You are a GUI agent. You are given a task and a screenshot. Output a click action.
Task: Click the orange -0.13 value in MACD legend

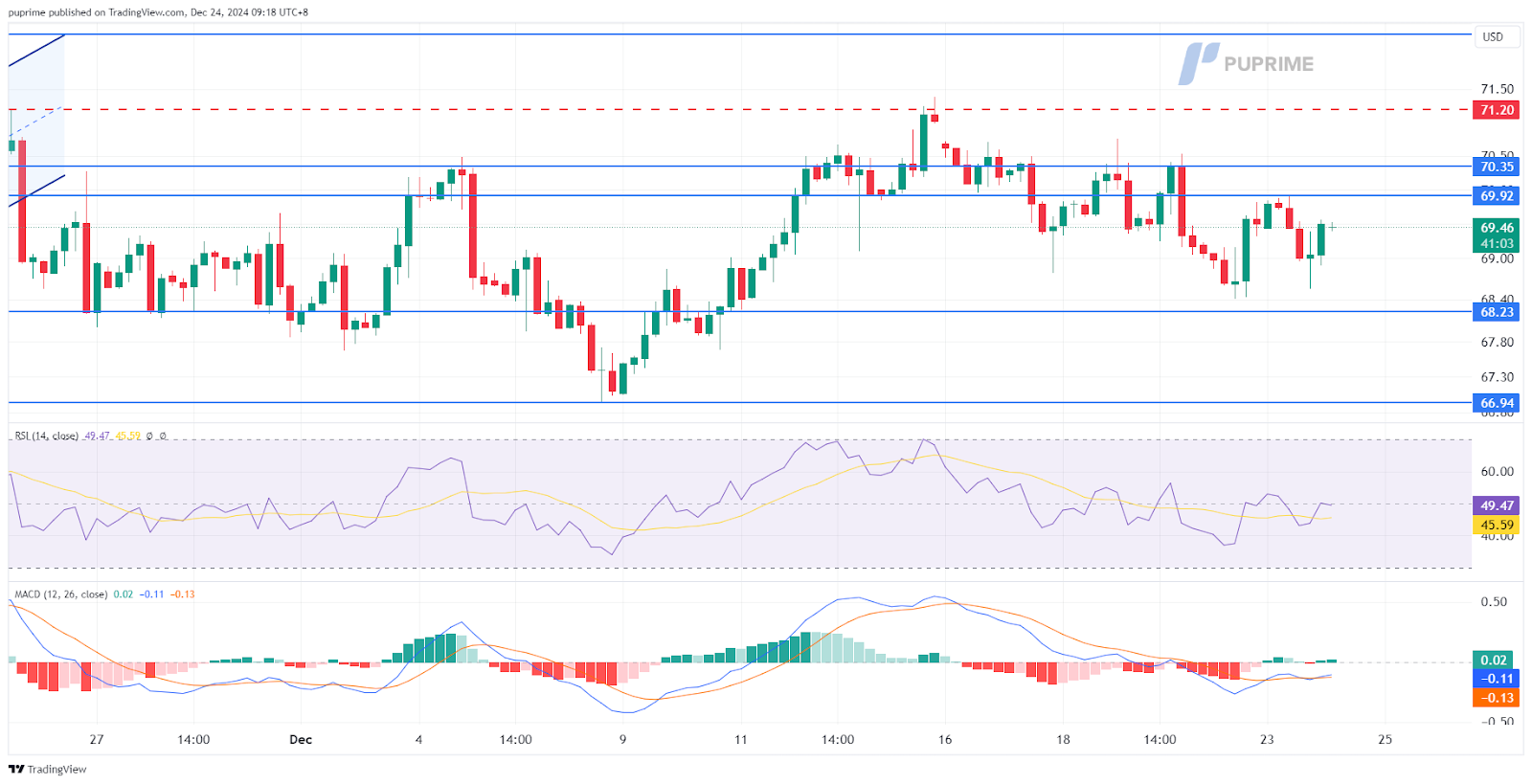[x=183, y=594]
